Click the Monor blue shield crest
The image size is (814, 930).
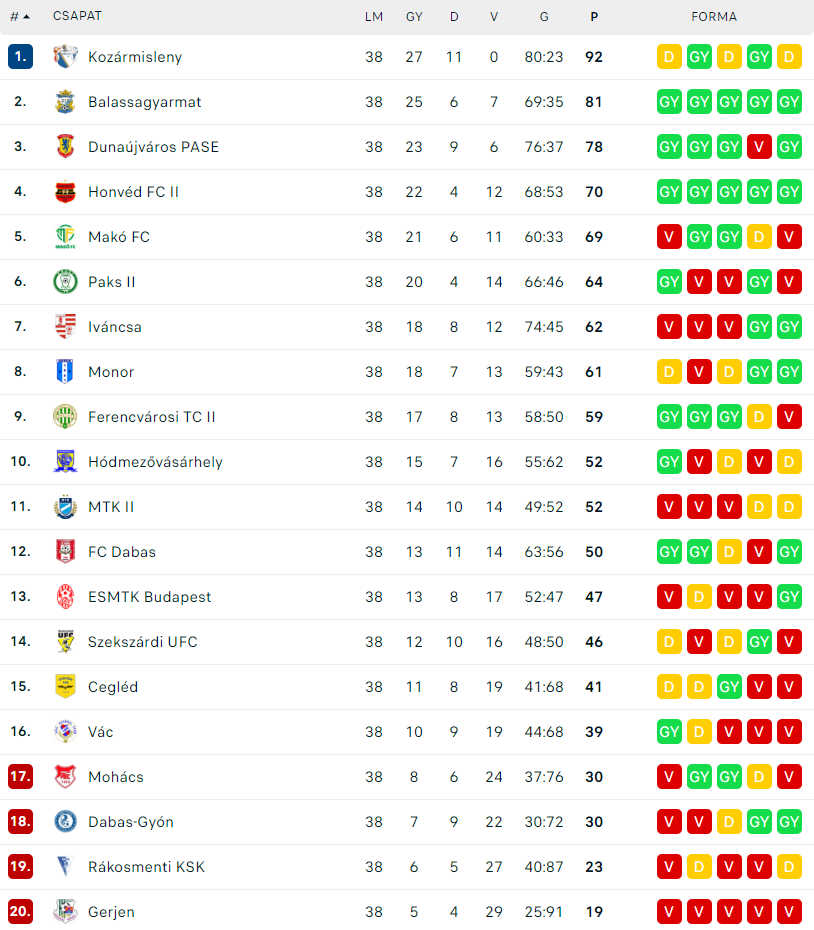click(x=65, y=372)
